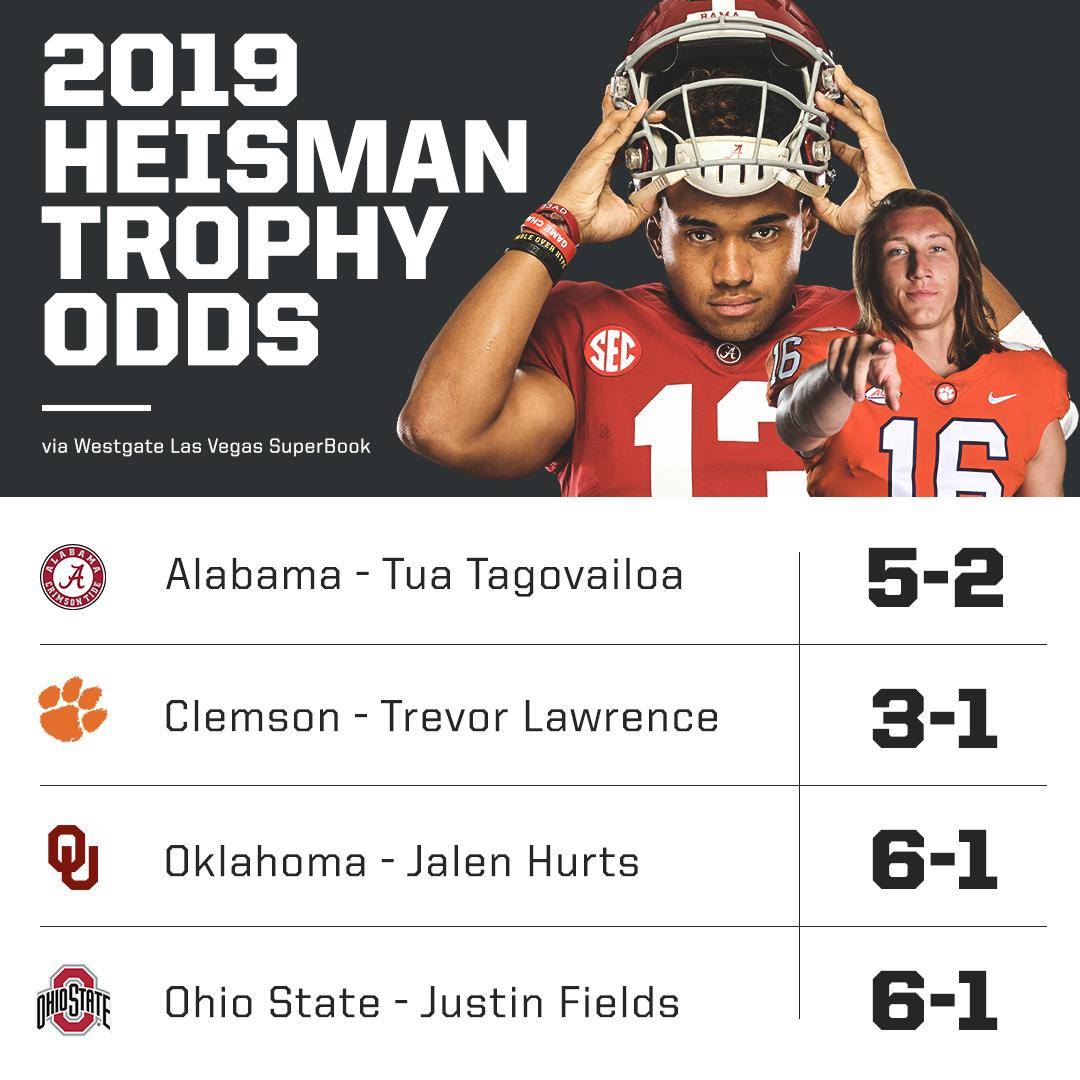Click the 2019 Heisman Trophy Odds headline

284,200
